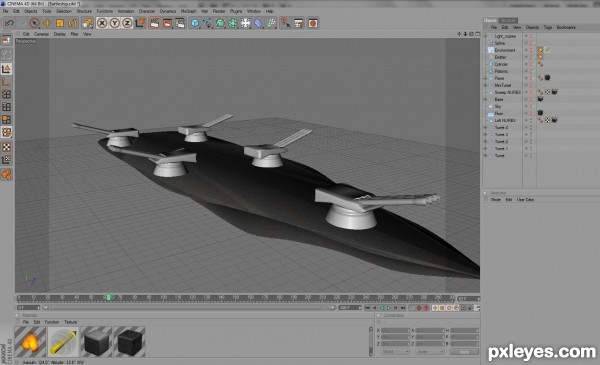Select the Object Axis tool in left sidebar
This screenshot has height=365, width=600.
7,81
